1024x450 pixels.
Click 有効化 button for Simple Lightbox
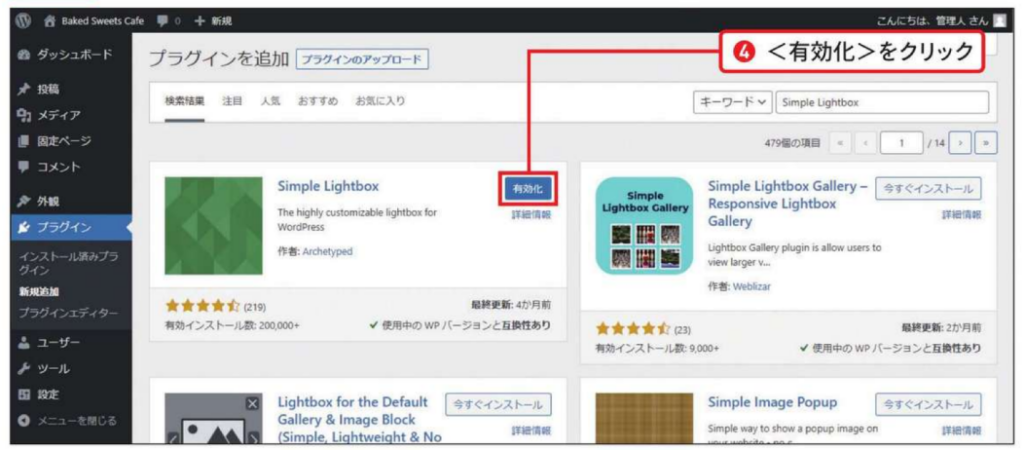point(528,189)
